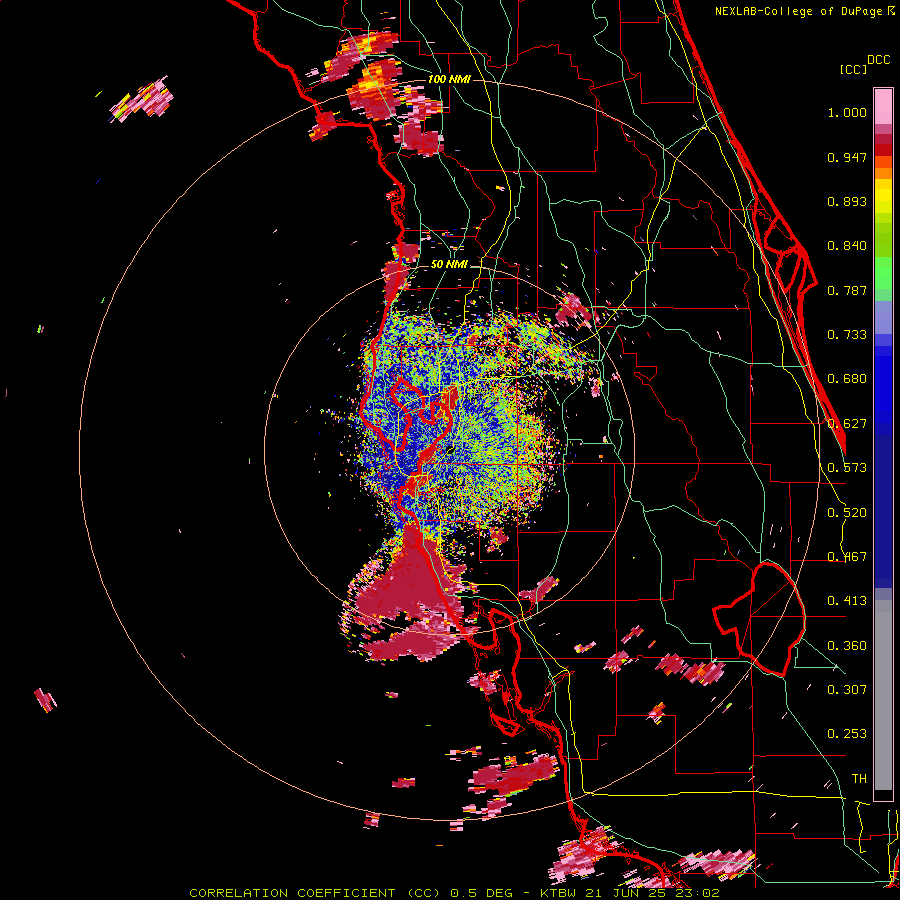Click the 0.680 scale value

(x=847, y=379)
